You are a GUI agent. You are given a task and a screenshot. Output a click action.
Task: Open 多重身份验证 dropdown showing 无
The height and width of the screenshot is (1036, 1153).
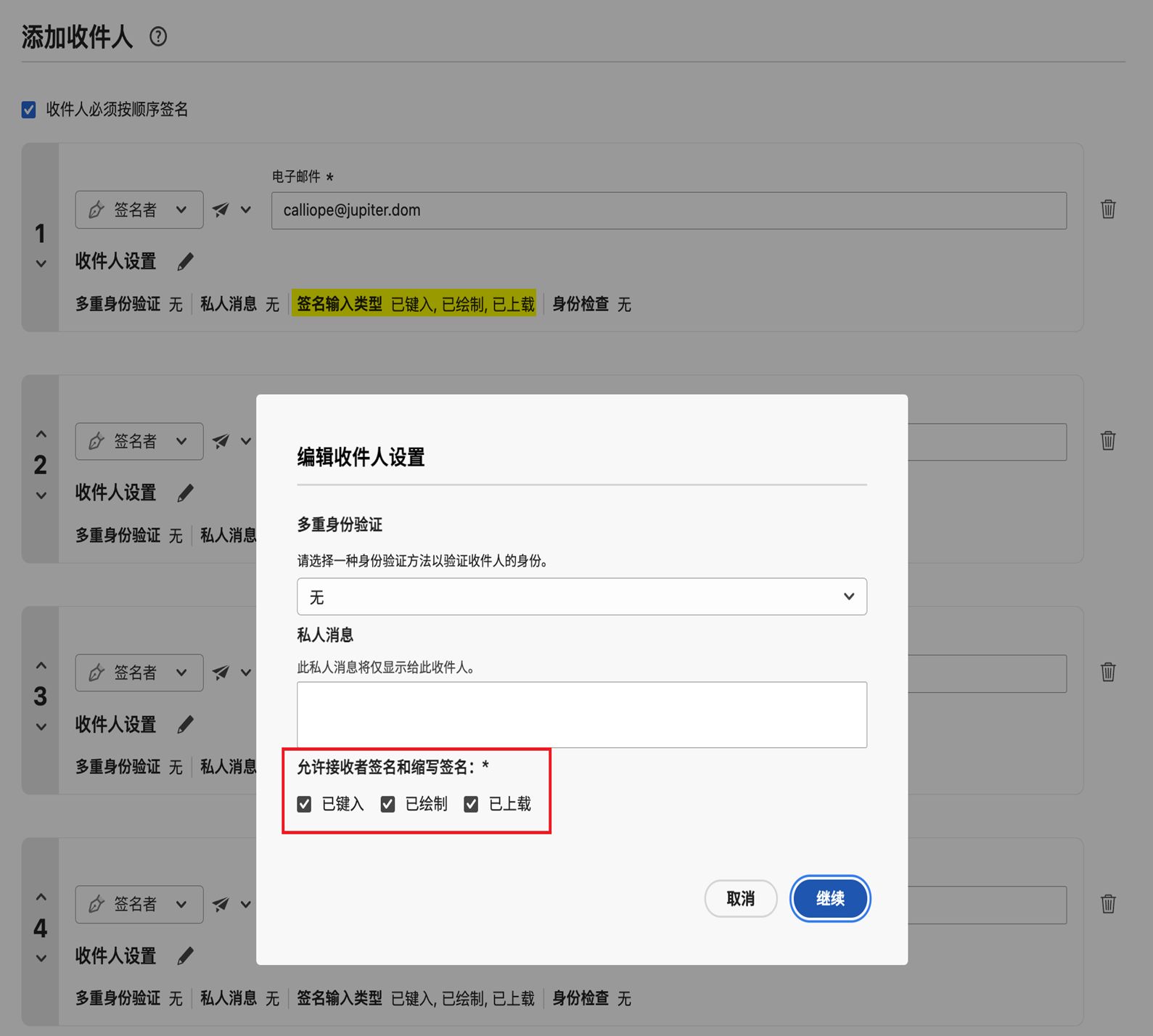click(582, 596)
